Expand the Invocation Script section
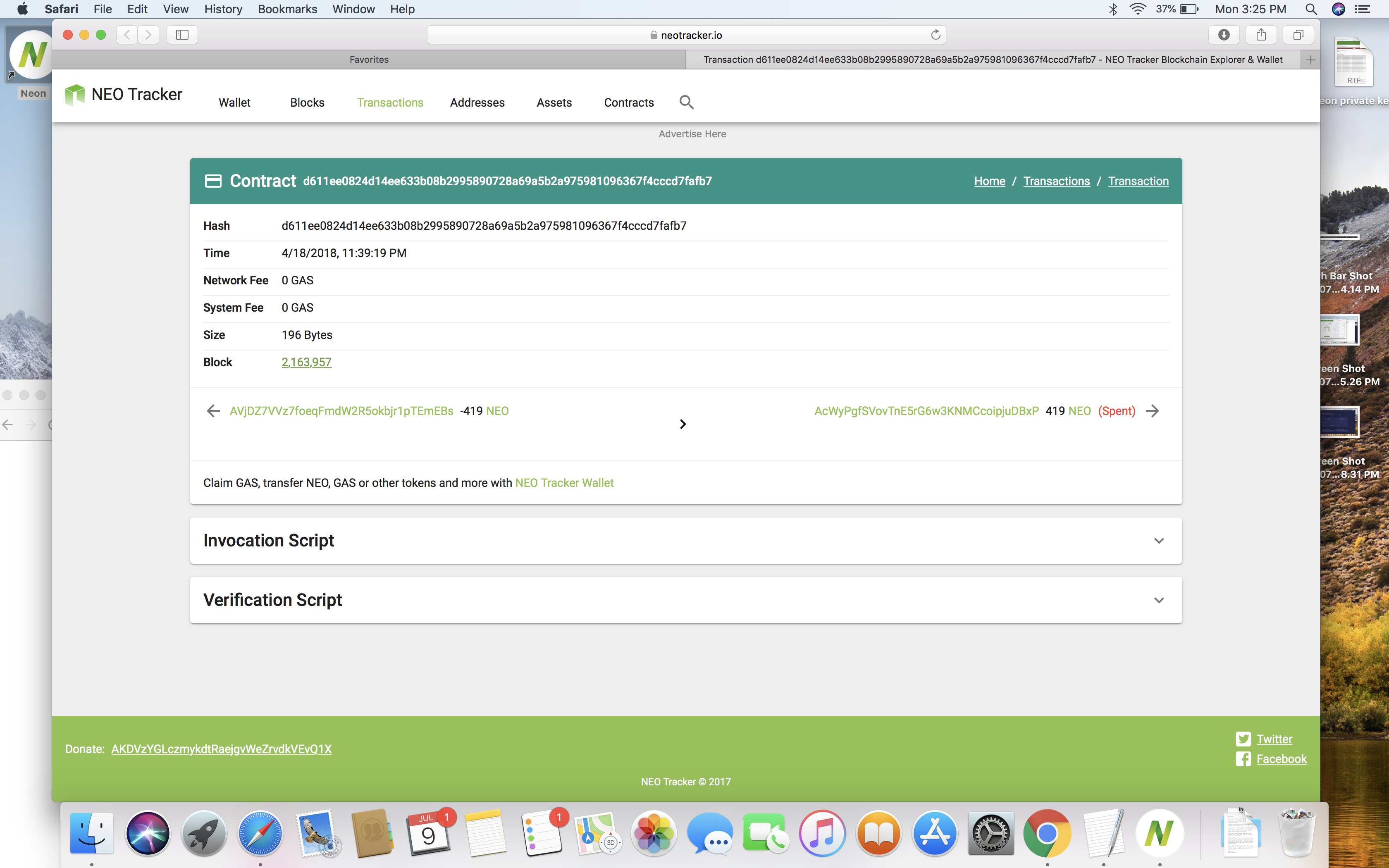The image size is (1389, 868). 686,541
